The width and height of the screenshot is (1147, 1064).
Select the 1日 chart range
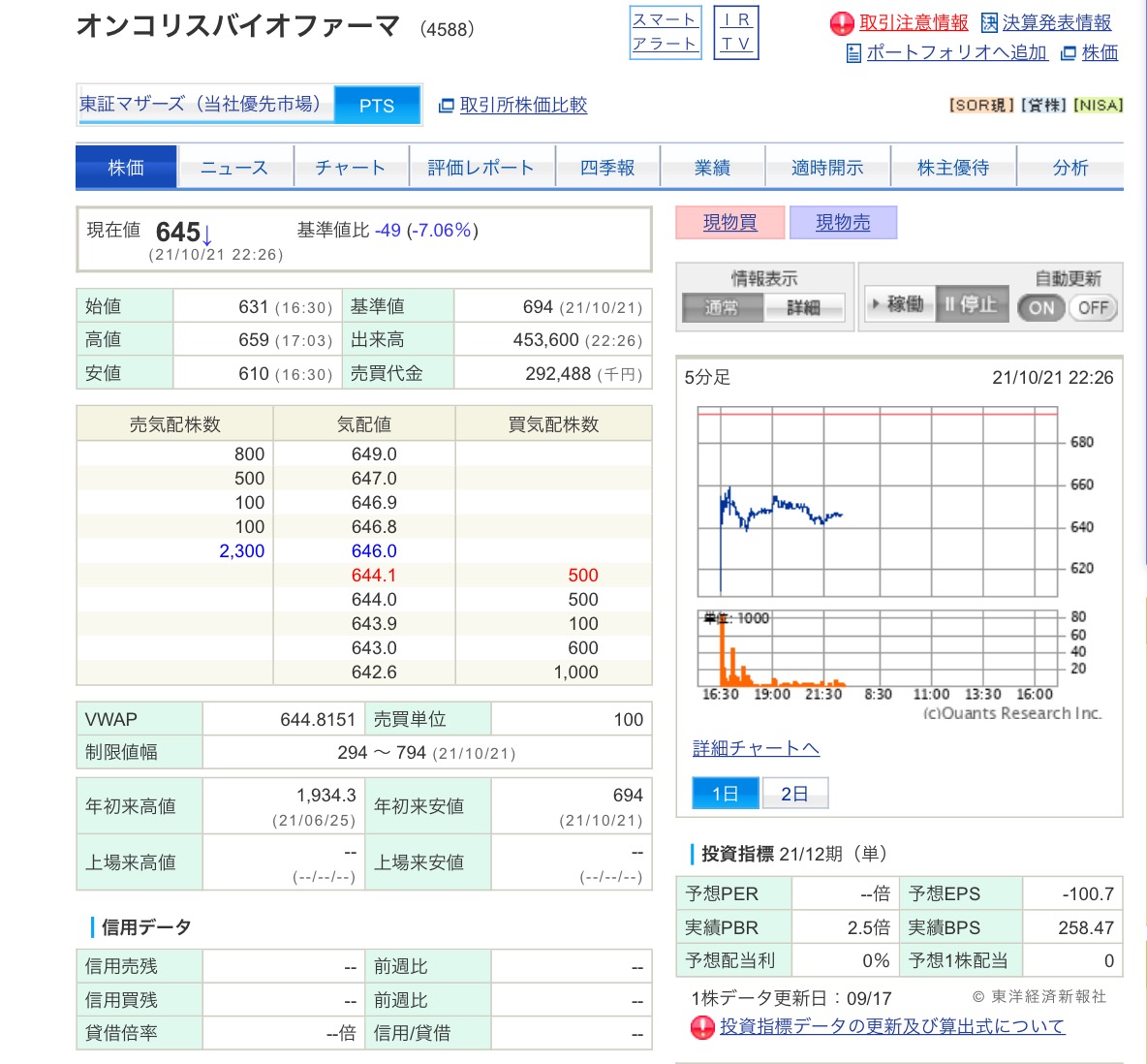pos(725,794)
